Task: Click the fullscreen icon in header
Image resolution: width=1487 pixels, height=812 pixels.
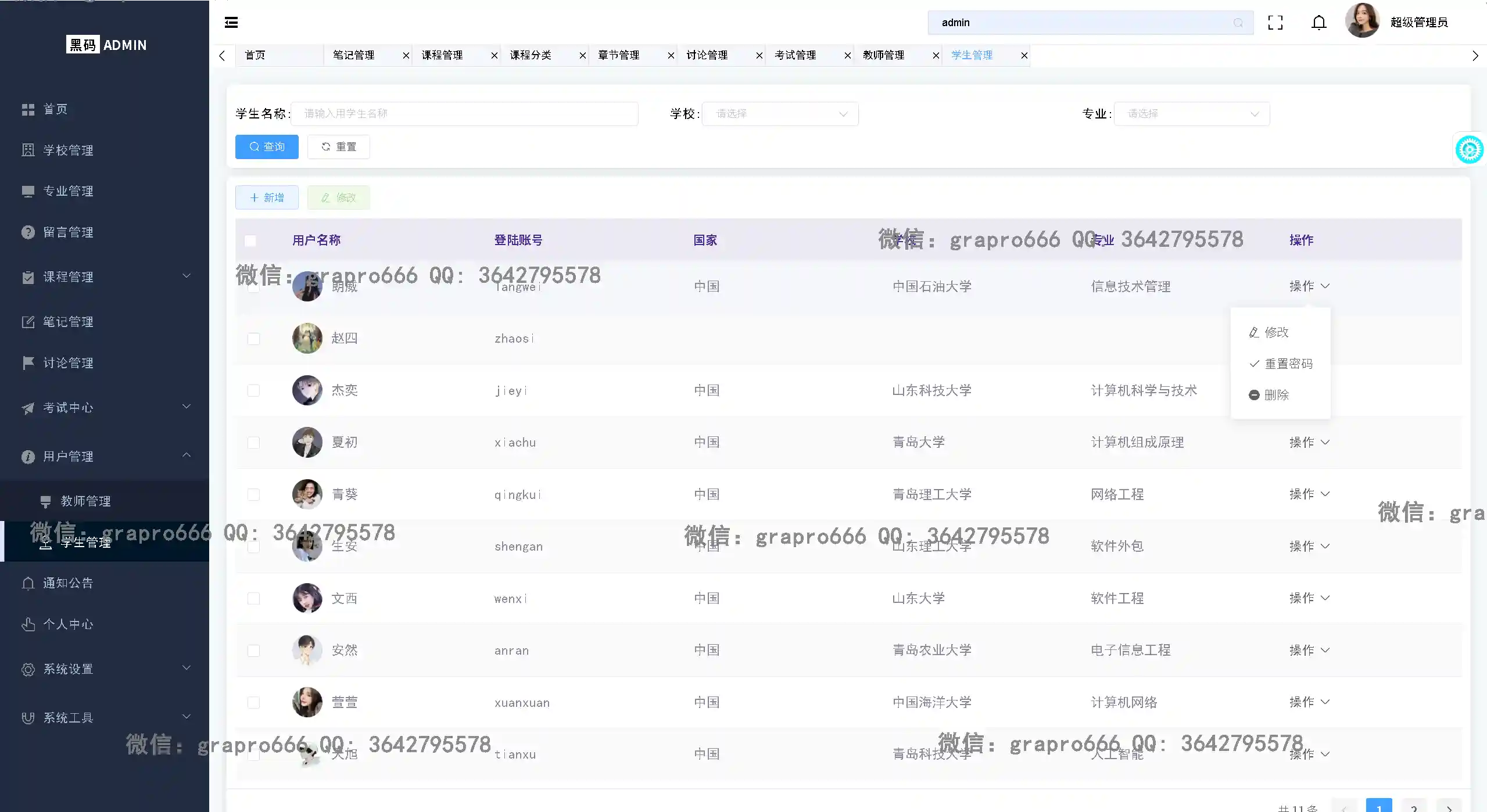Action: [x=1275, y=23]
